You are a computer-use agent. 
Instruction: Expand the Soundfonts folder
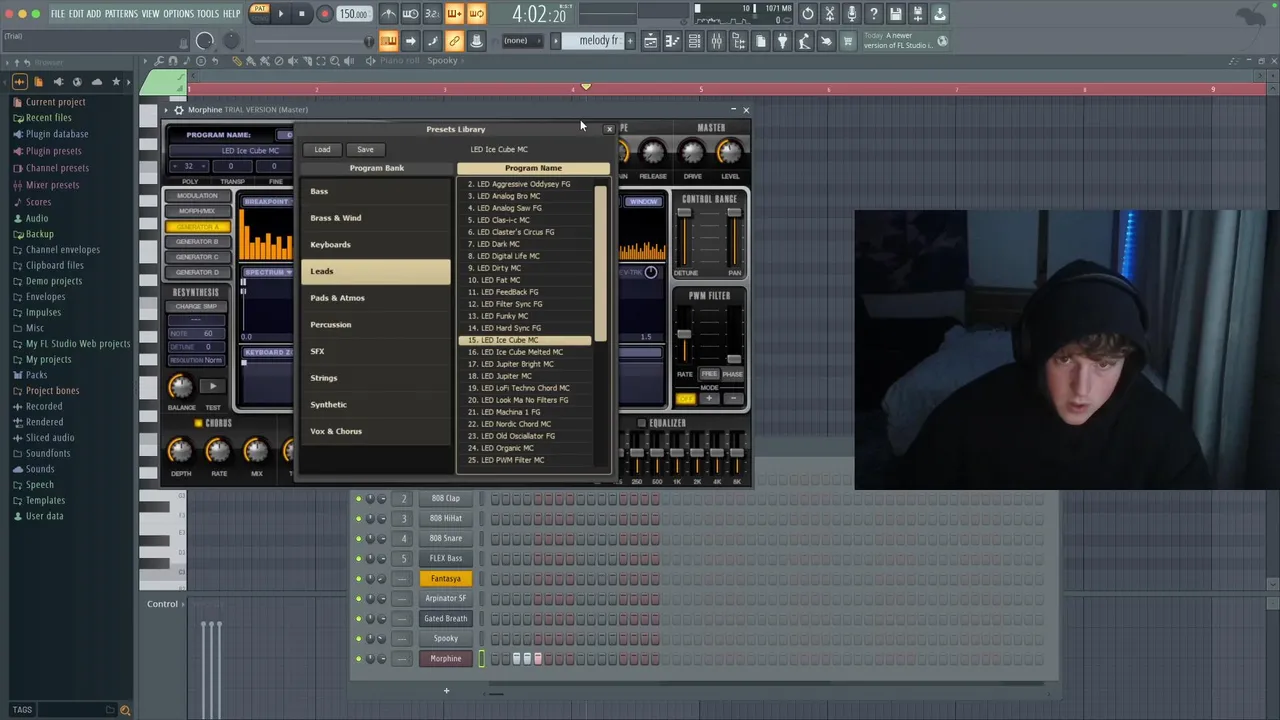click(48, 453)
